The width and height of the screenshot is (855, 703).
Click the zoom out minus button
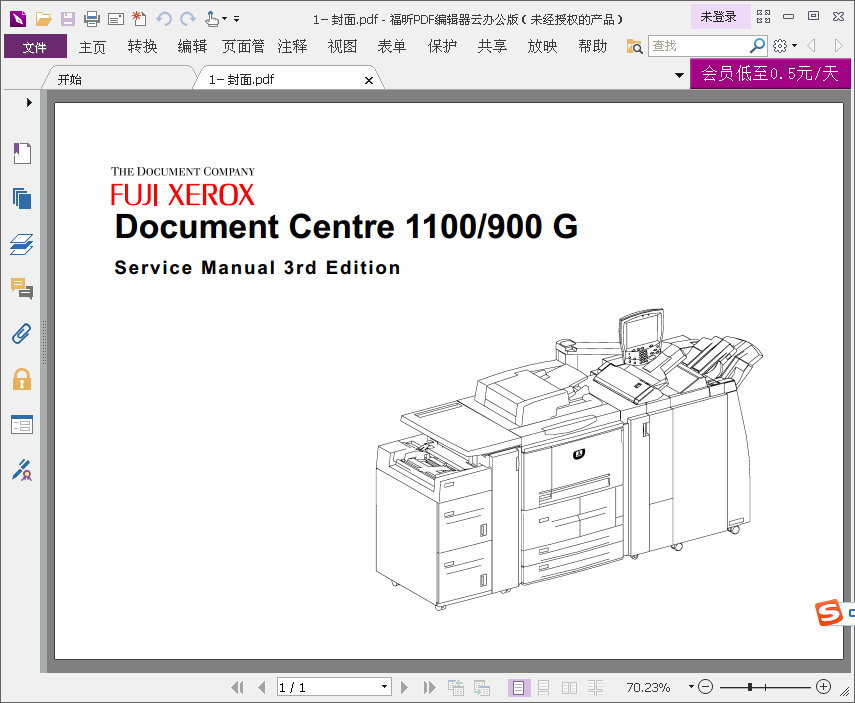[706, 687]
